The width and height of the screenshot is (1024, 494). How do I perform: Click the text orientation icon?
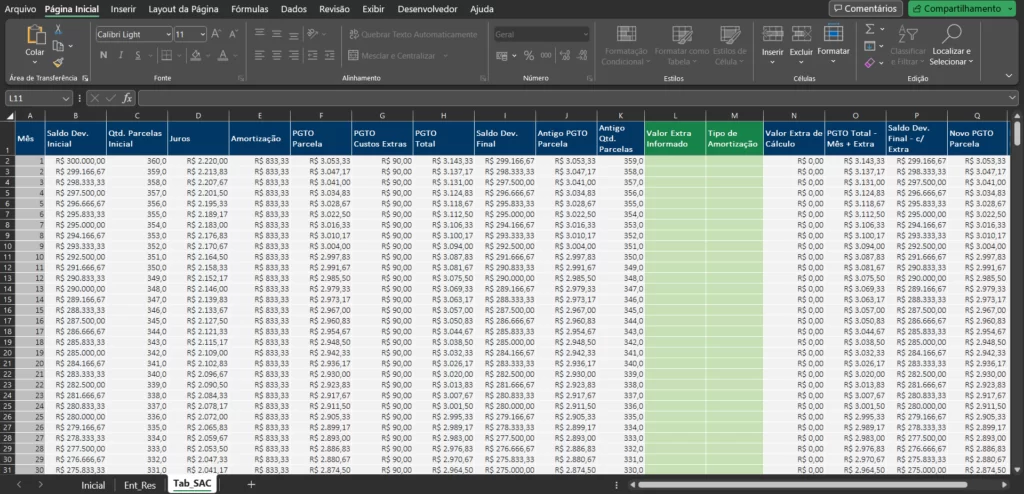point(313,34)
